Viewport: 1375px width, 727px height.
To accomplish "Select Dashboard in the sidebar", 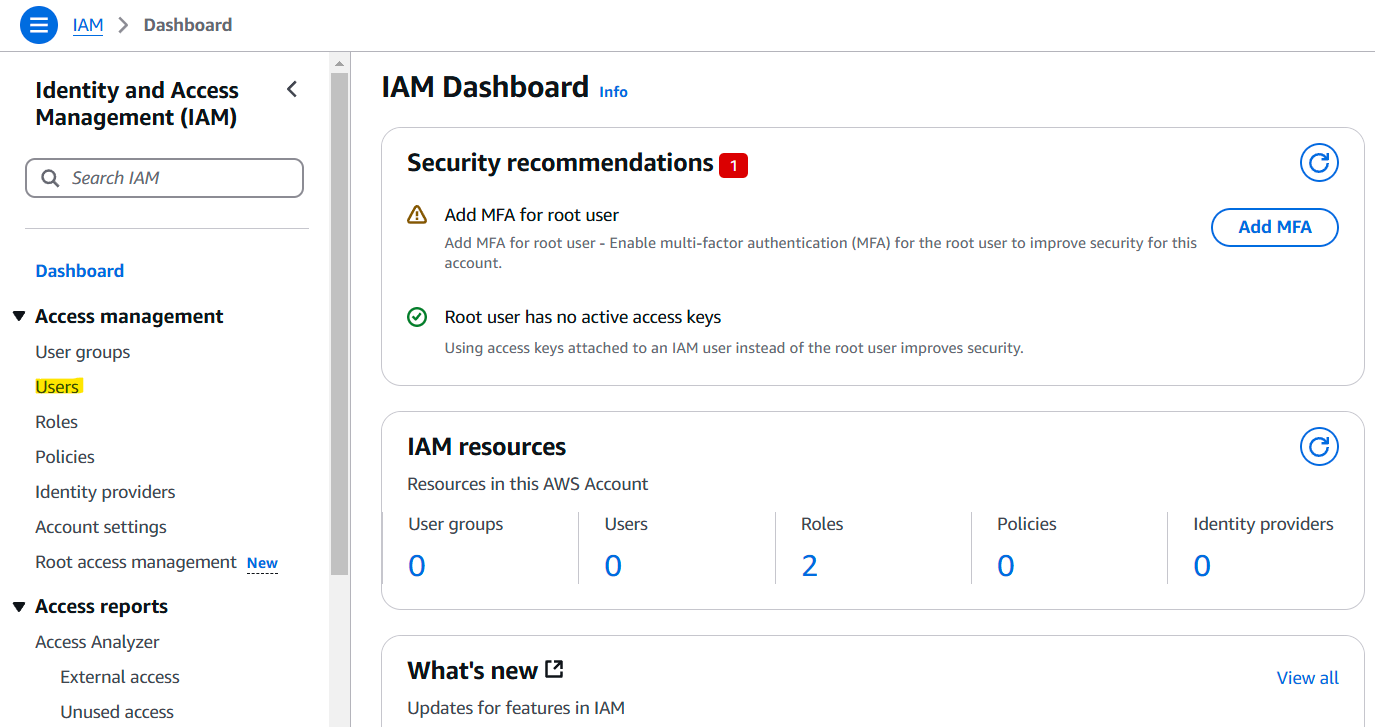I will coord(80,271).
